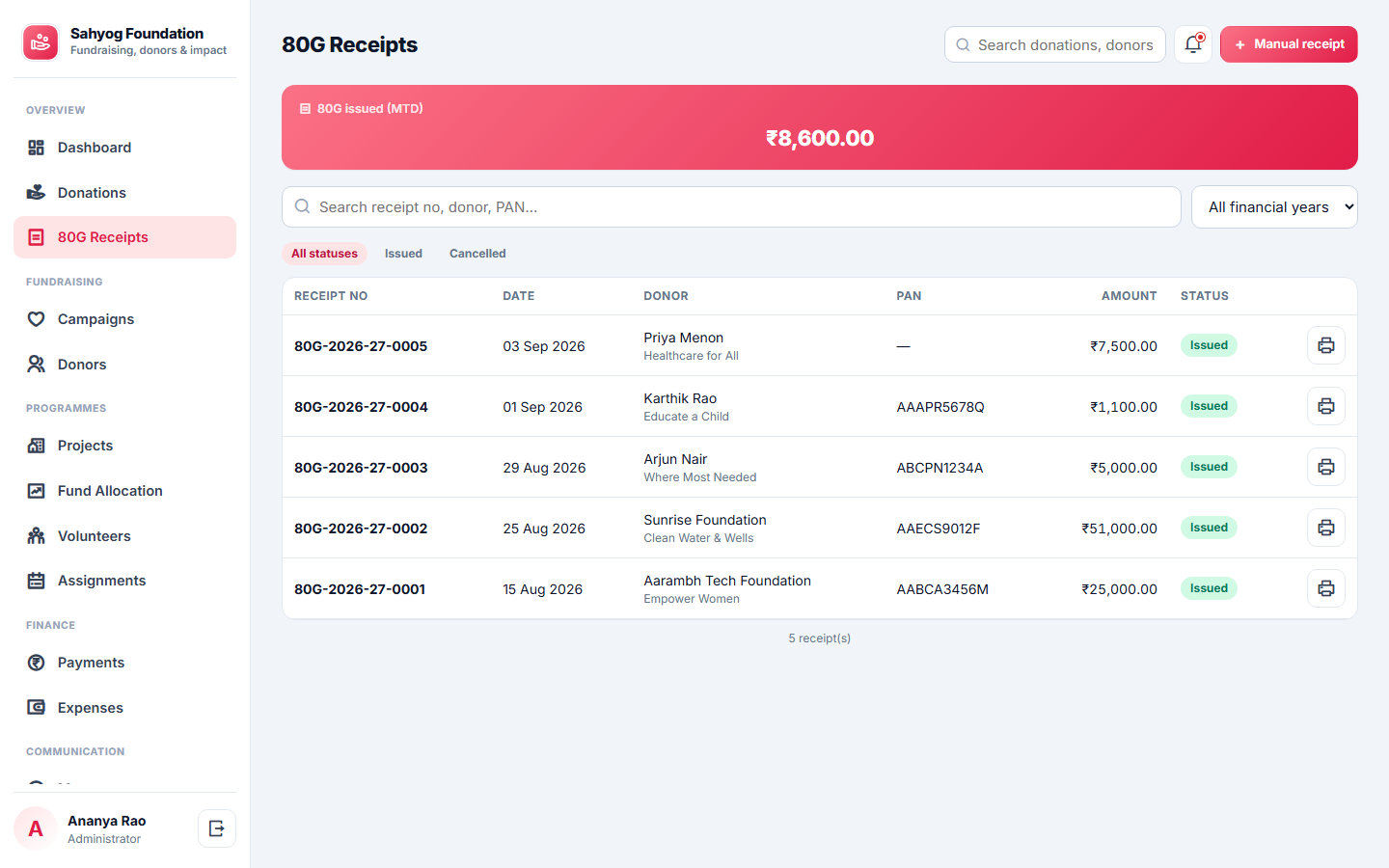
Task: Click the Issued badge for Priya Menon
Action: click(1209, 345)
